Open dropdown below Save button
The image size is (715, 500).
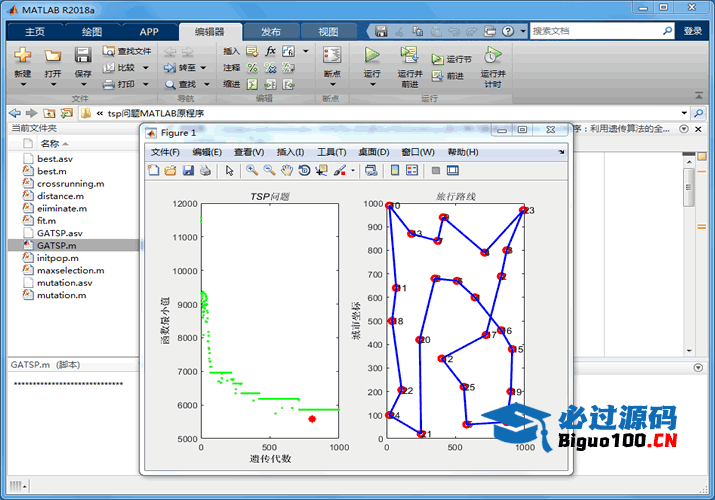83,84
